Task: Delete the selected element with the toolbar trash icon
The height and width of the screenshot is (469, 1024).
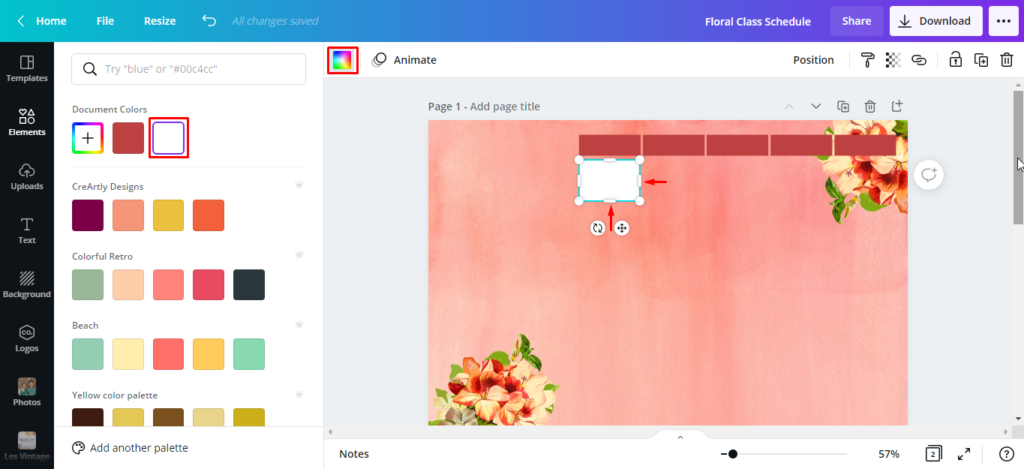Action: 1006,60
